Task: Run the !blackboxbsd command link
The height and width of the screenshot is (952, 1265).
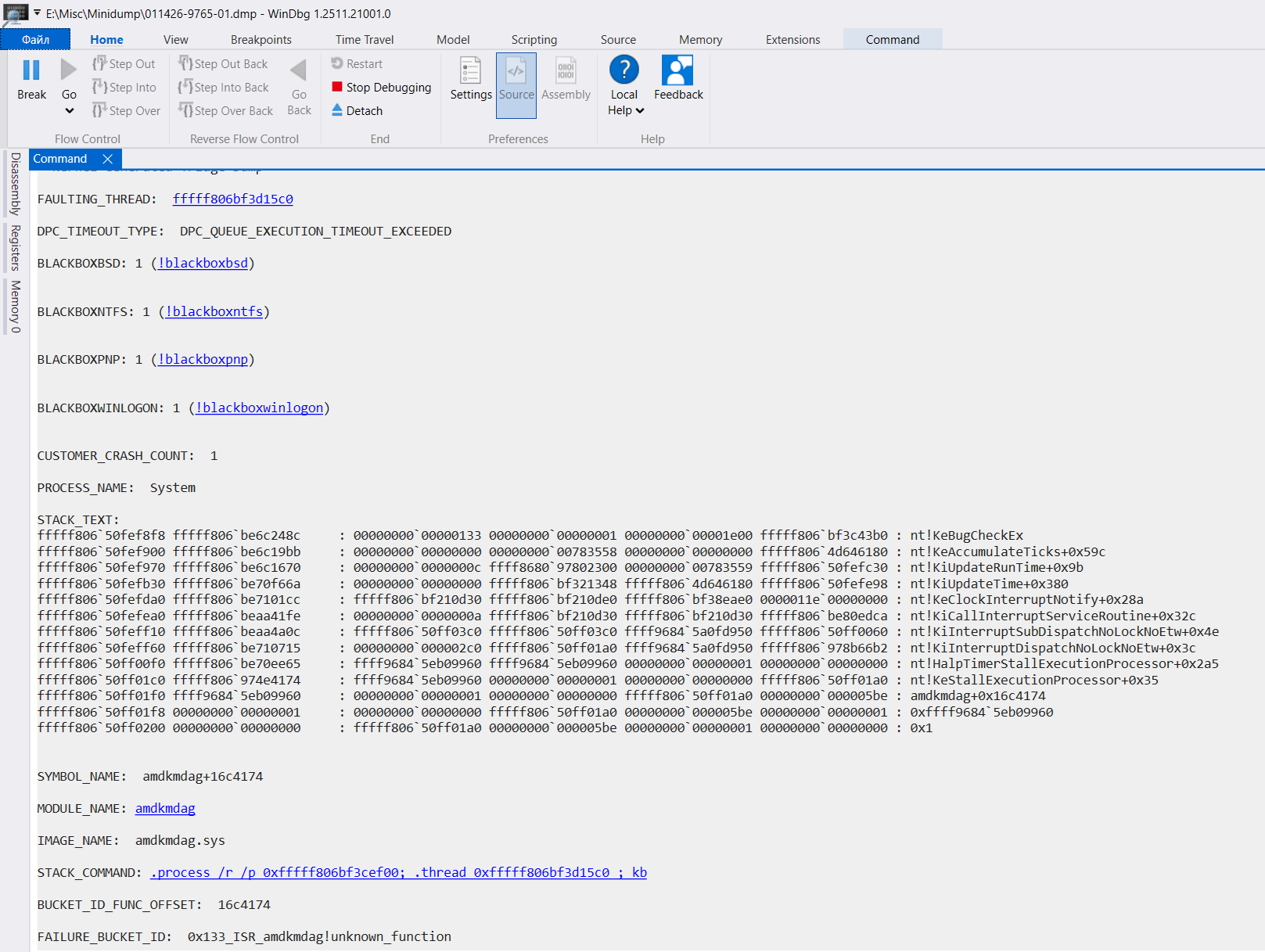Action: 203,264
